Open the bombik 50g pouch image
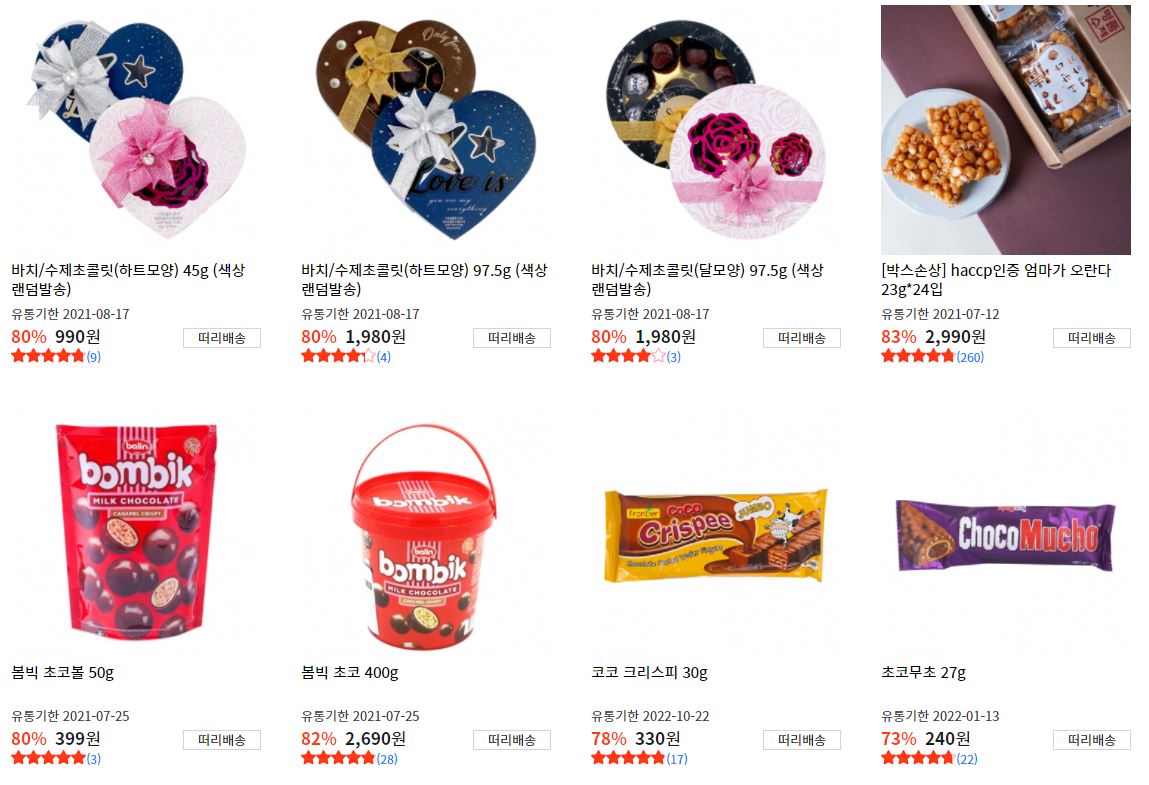Image resolution: width=1149 pixels, height=785 pixels. 136,532
